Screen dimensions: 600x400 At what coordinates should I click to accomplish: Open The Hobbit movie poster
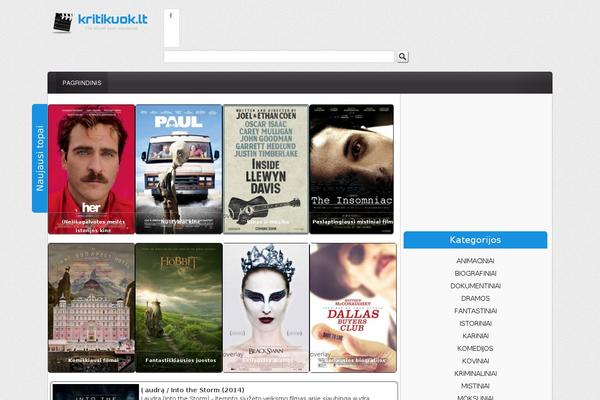pyautogui.click(x=179, y=308)
